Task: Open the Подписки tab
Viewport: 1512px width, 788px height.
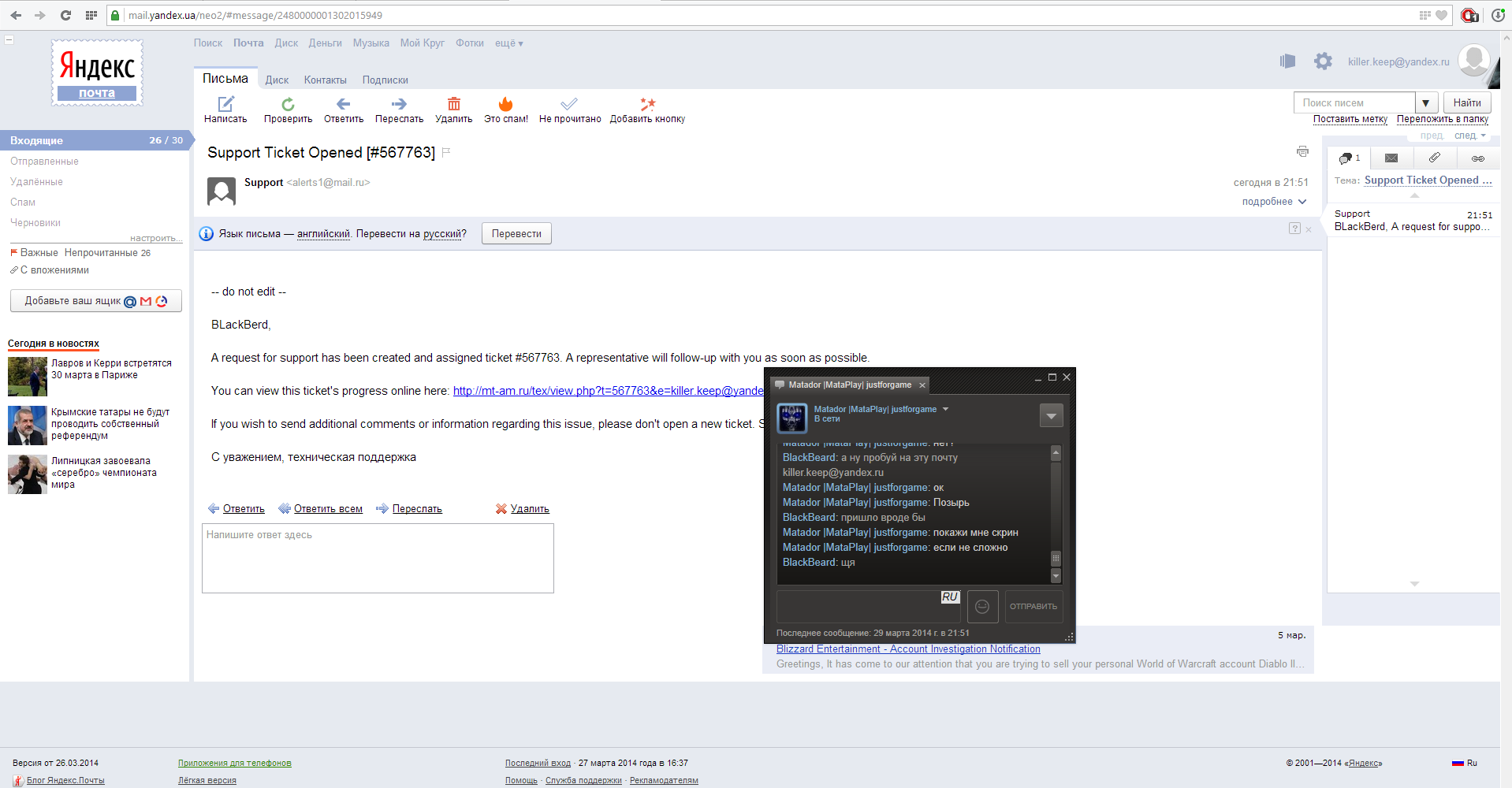Action: (385, 80)
